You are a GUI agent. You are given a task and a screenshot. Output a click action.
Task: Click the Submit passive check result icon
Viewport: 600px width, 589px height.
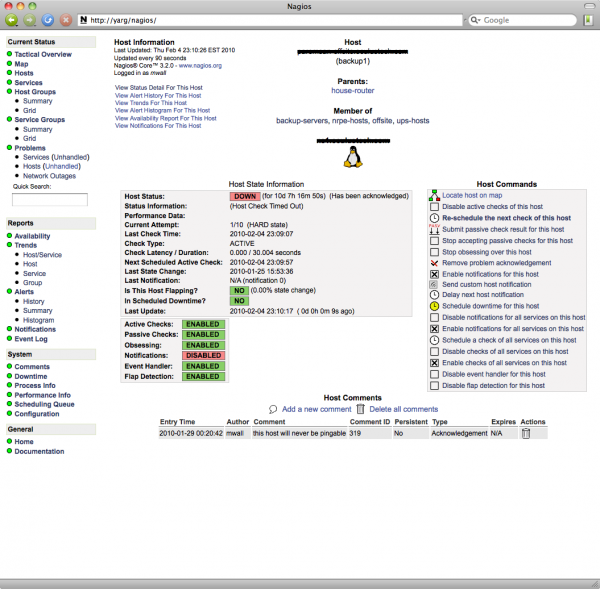tap(433, 229)
